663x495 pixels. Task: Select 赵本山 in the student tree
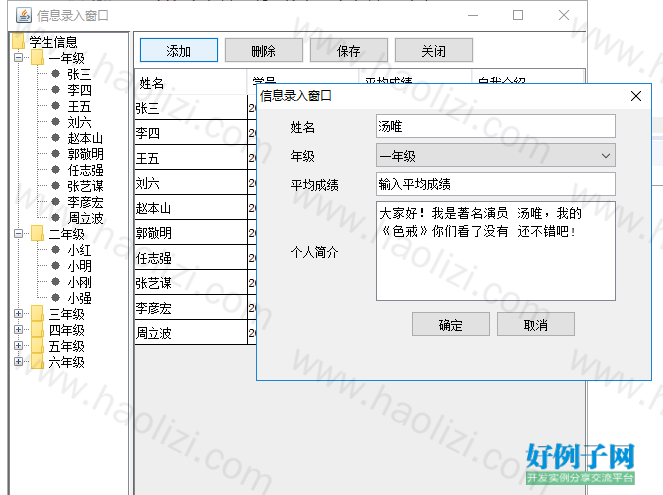click(85, 138)
